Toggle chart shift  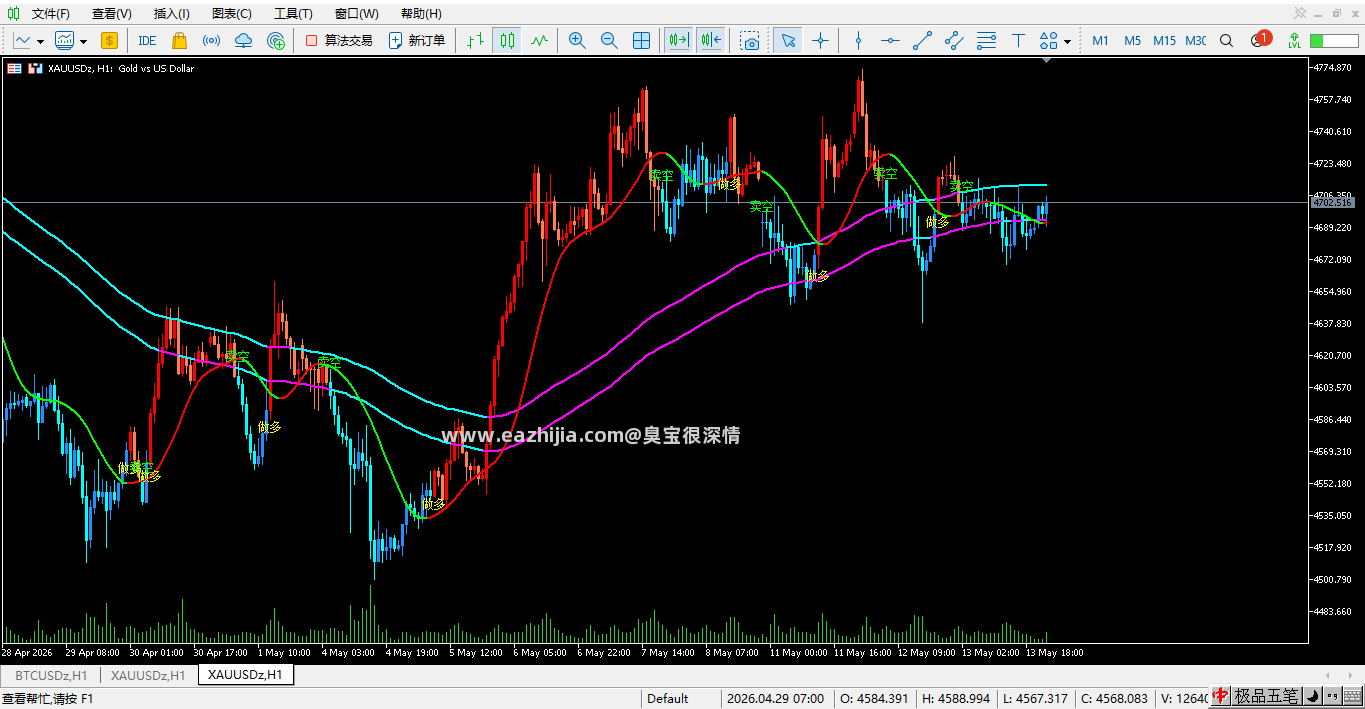[x=711, y=40]
